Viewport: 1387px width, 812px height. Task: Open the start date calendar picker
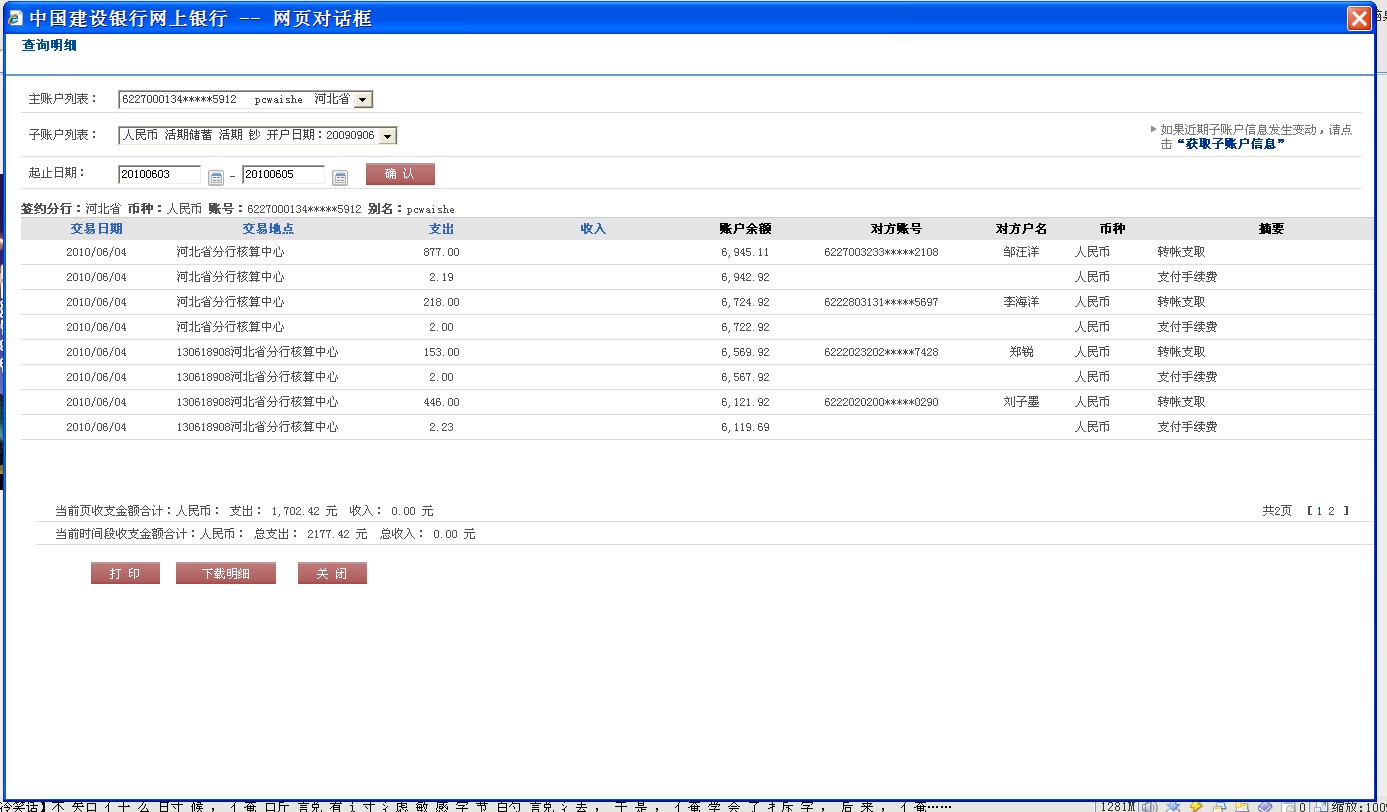click(216, 177)
